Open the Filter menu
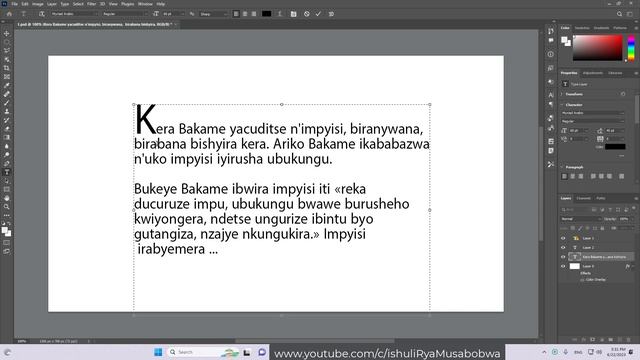The width and height of the screenshot is (640, 360). (x=91, y=4)
